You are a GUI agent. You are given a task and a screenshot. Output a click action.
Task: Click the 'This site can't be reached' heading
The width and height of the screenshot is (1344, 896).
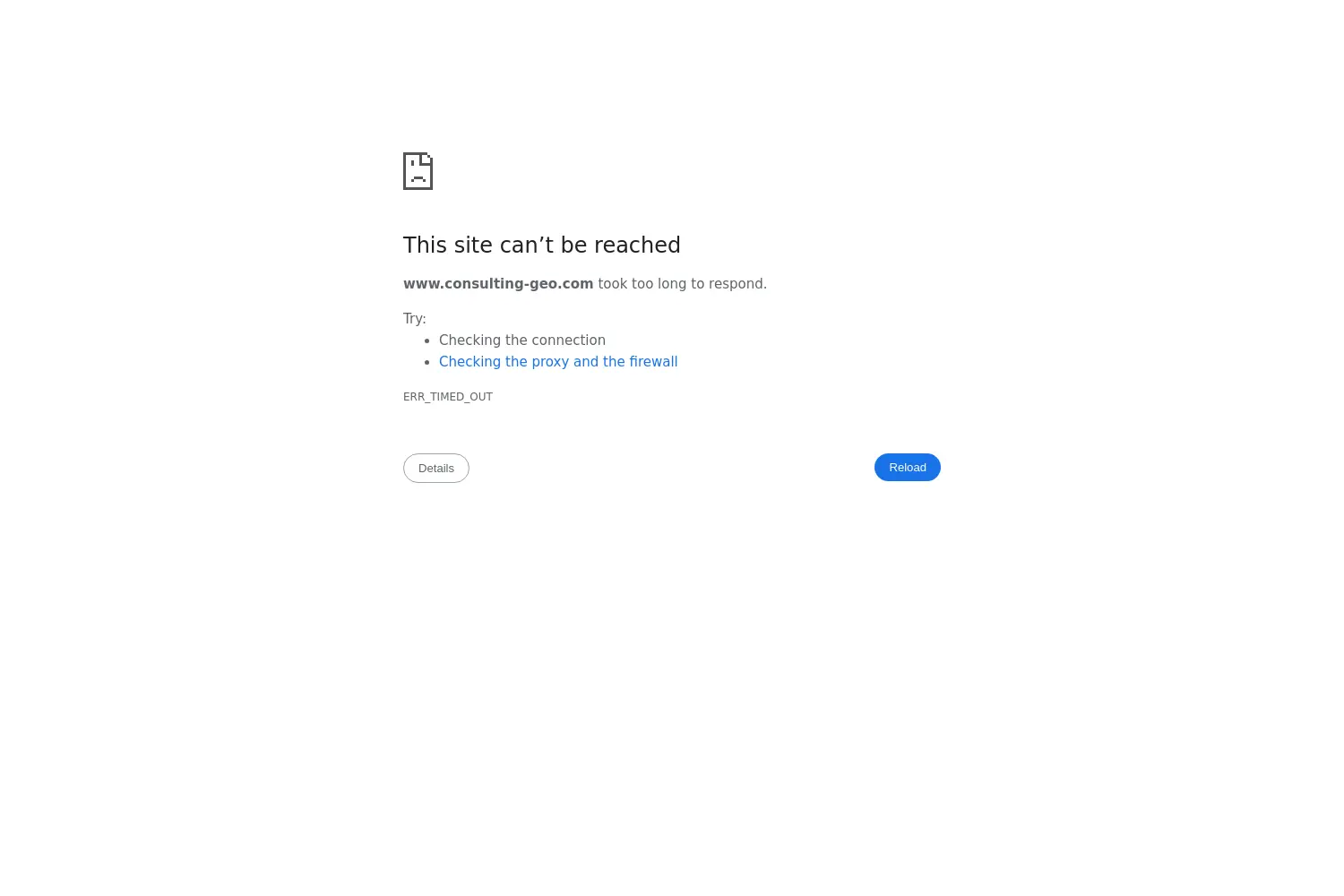point(542,245)
